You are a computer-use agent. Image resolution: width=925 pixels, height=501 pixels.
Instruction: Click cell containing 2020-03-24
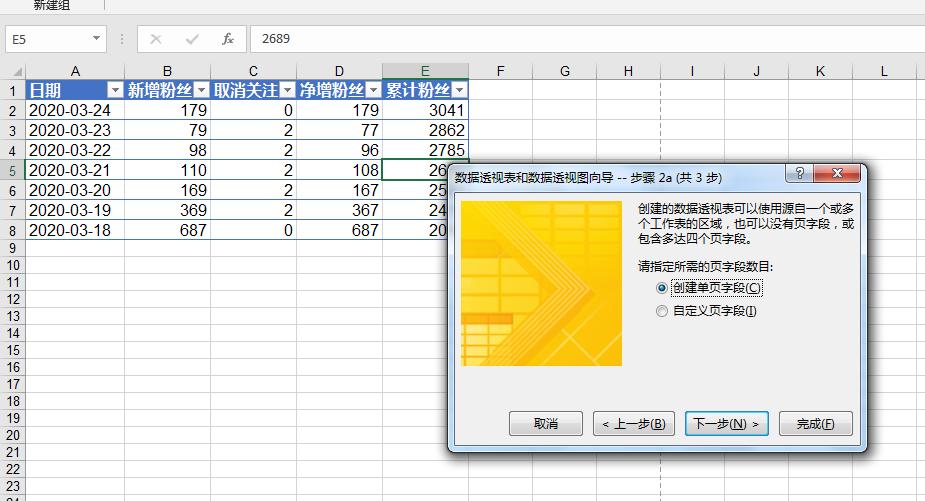click(75, 110)
